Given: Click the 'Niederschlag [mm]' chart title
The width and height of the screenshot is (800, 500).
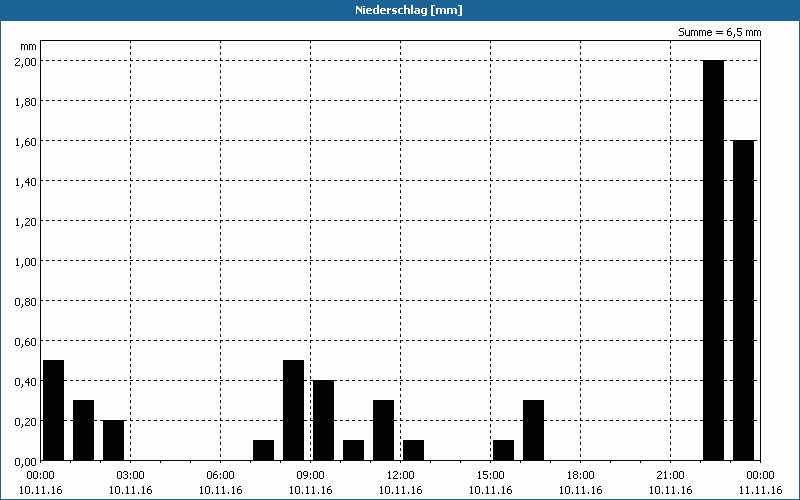Looking at the screenshot, I should click(409, 10).
